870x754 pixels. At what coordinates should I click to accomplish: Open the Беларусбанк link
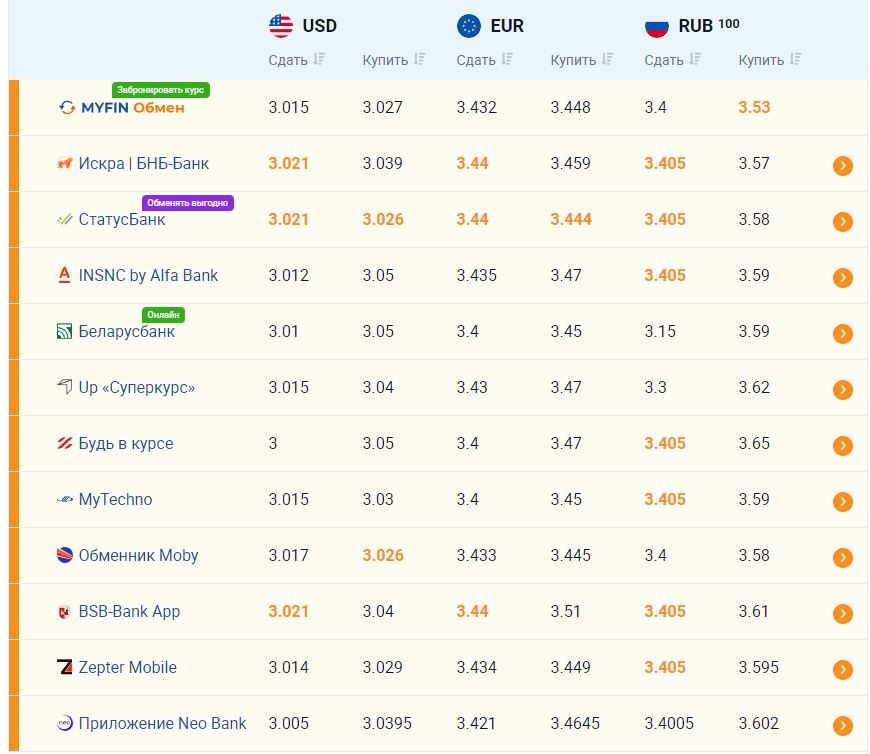(x=127, y=331)
